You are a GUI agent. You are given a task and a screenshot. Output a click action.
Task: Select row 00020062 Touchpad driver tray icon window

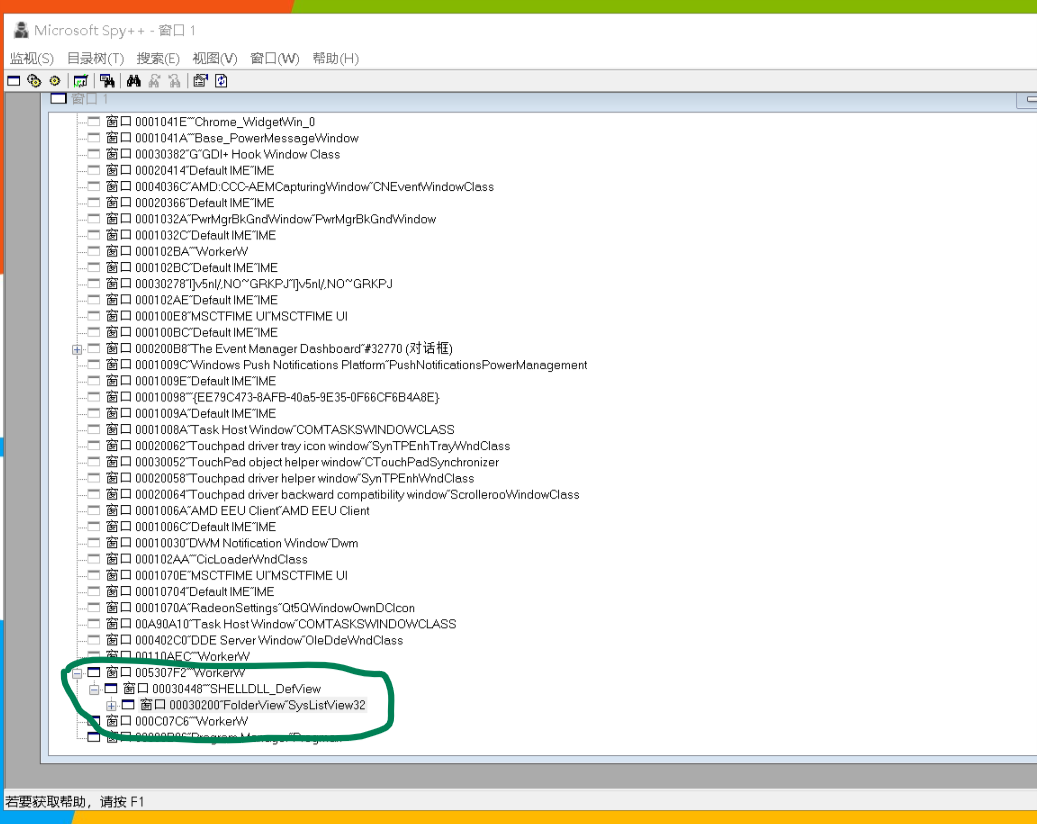308,446
